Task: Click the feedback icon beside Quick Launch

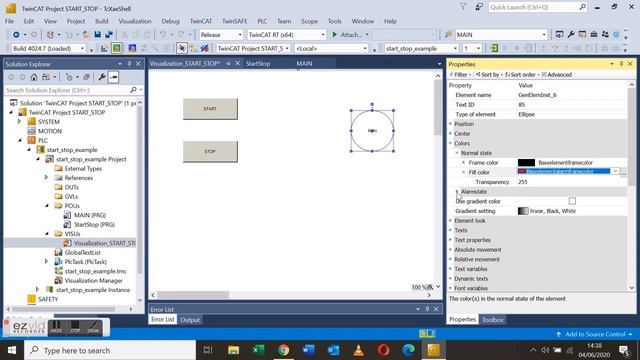Action: [x=479, y=7]
